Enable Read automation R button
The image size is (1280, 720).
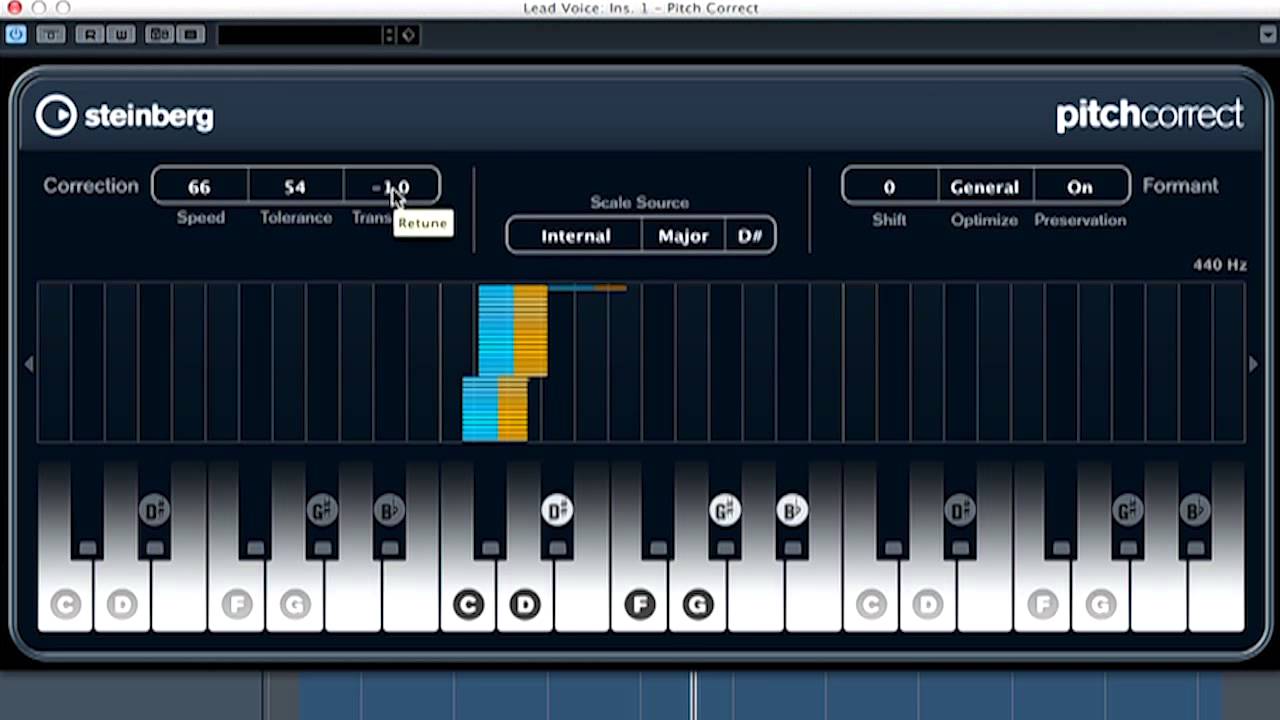point(91,35)
